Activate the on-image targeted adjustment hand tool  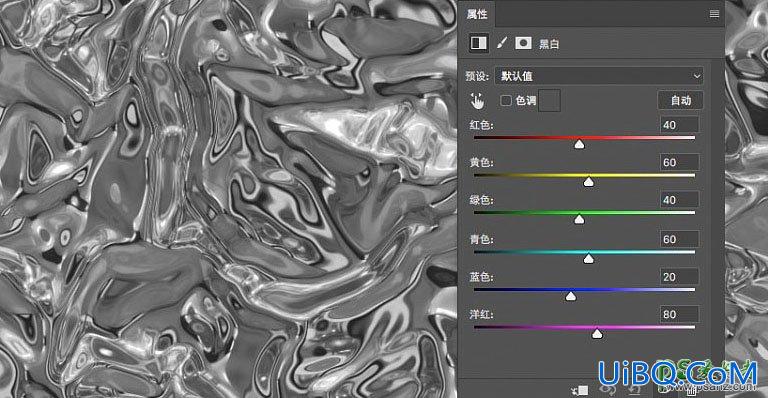477,101
